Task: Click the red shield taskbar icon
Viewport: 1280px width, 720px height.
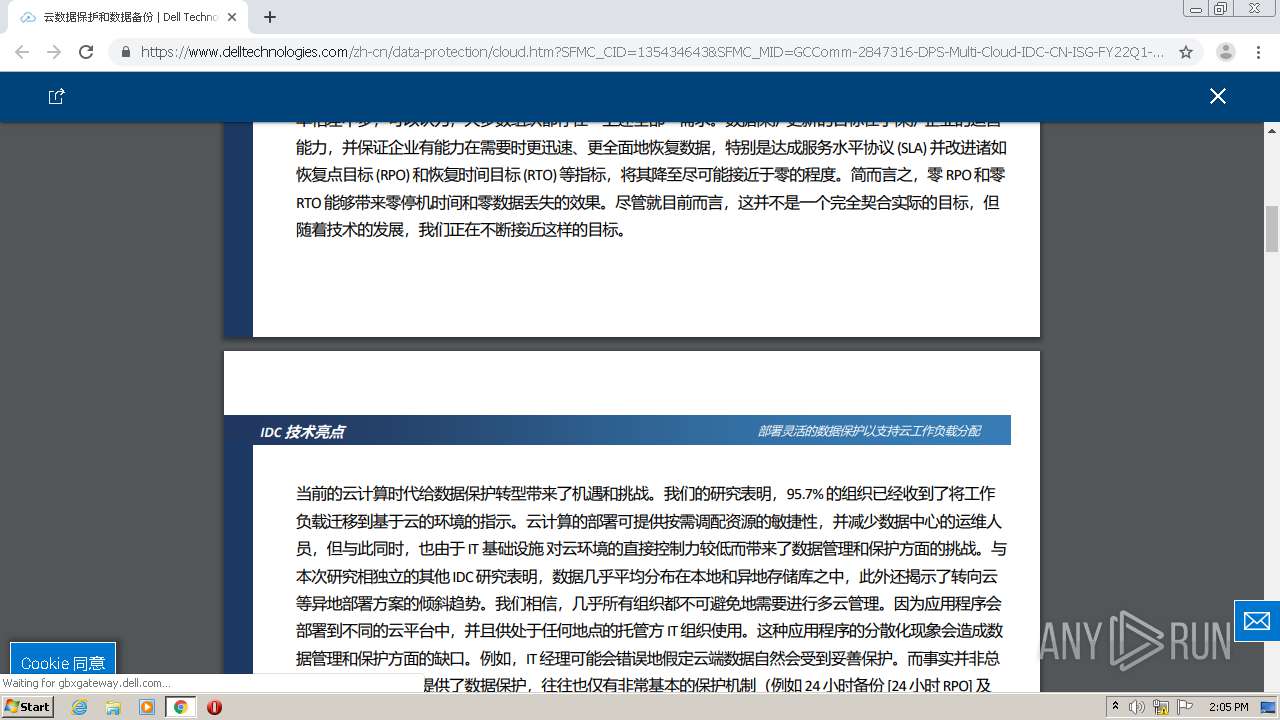Action: pyautogui.click(x=214, y=707)
